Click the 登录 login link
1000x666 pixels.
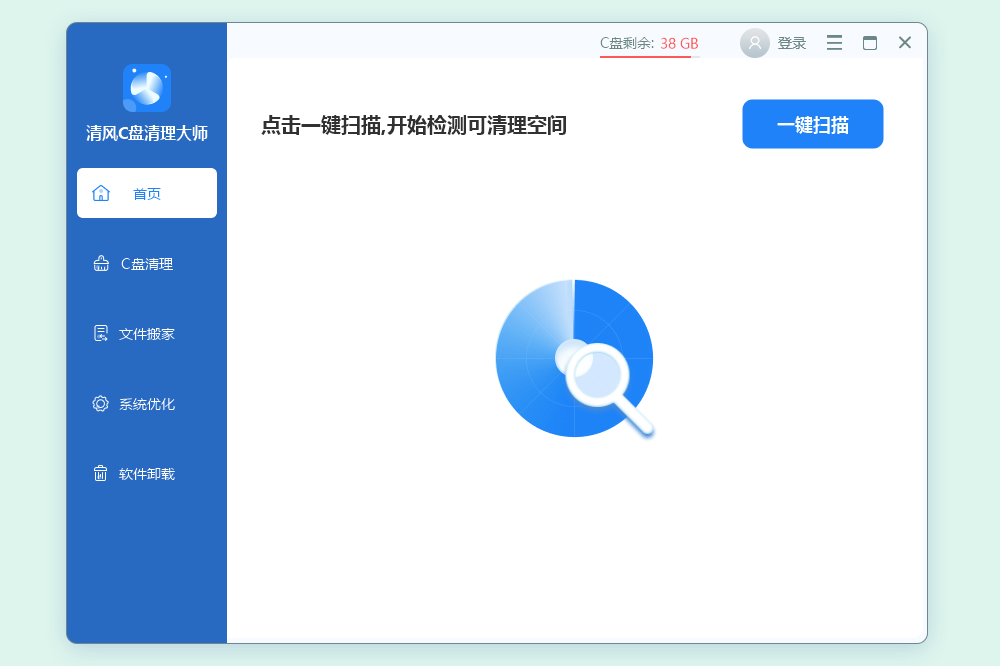point(792,43)
